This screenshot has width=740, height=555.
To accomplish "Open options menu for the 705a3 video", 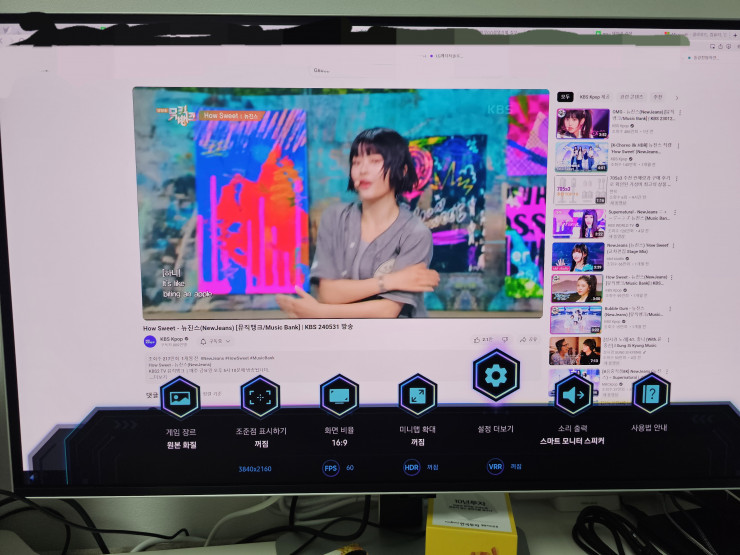I will tap(677, 179).
